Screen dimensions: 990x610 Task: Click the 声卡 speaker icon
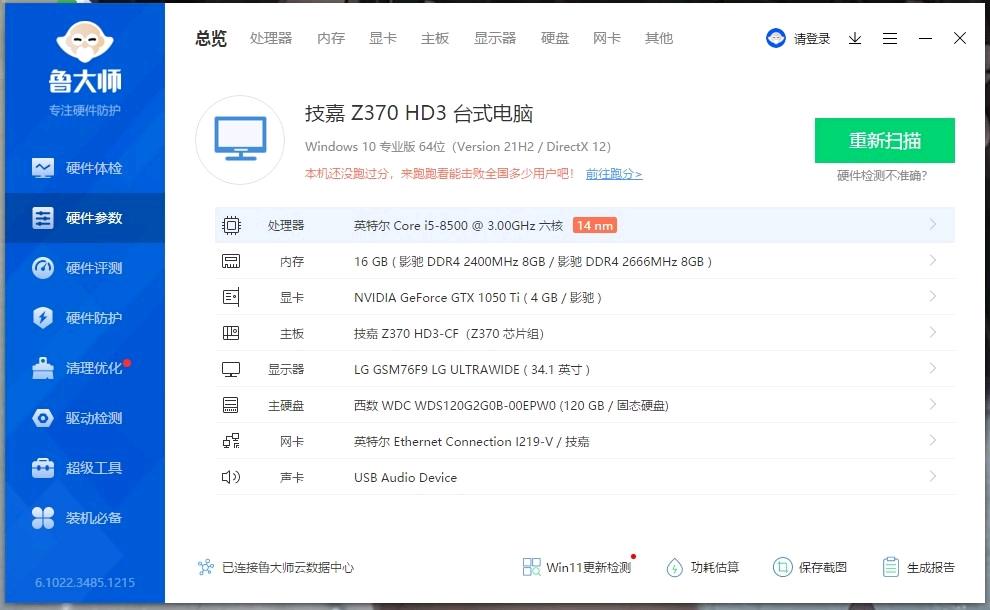231,477
